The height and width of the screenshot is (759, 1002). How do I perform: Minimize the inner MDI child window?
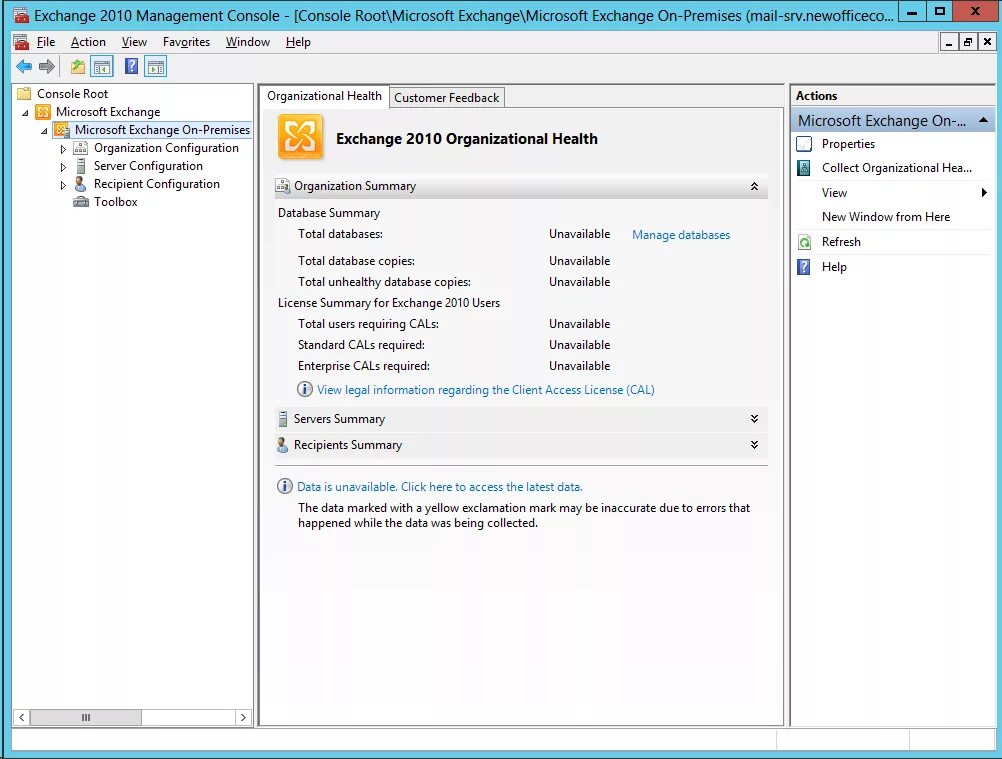coord(949,42)
